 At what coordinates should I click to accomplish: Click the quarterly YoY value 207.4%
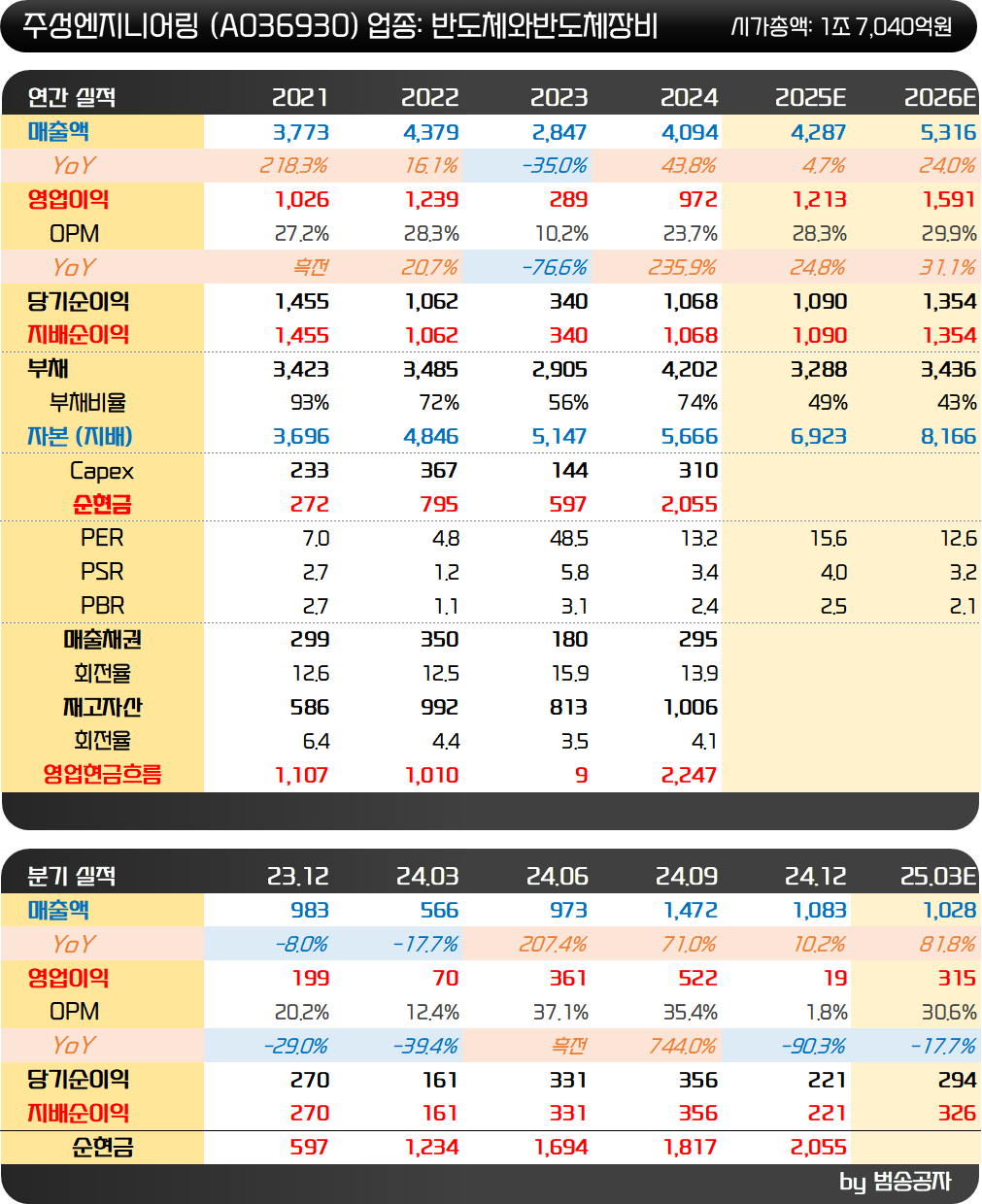553,945
